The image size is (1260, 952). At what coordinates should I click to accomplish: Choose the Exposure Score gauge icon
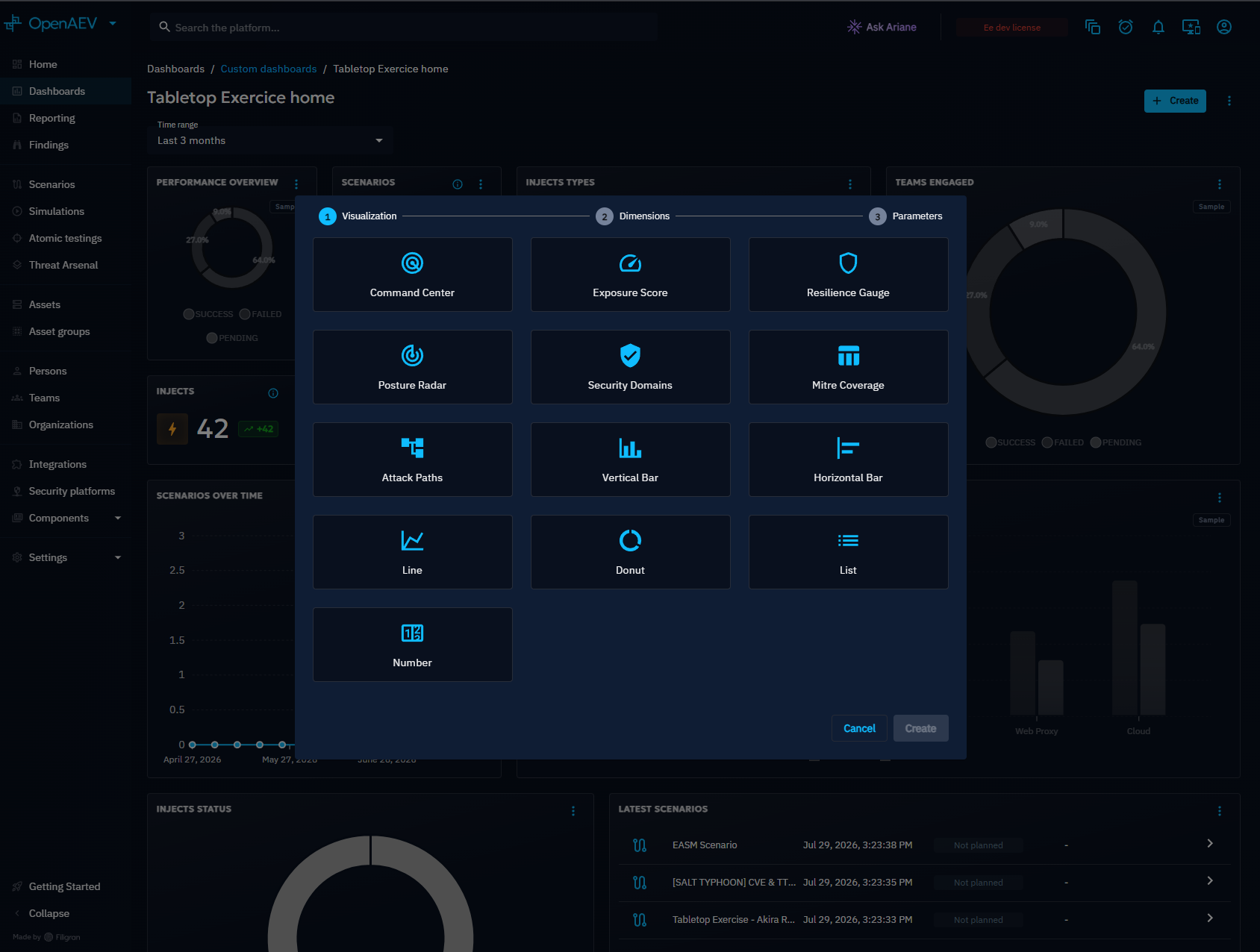click(x=630, y=263)
